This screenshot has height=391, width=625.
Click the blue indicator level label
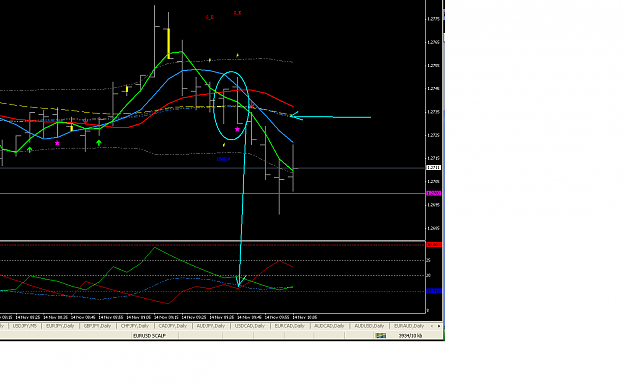pyautogui.click(x=434, y=291)
